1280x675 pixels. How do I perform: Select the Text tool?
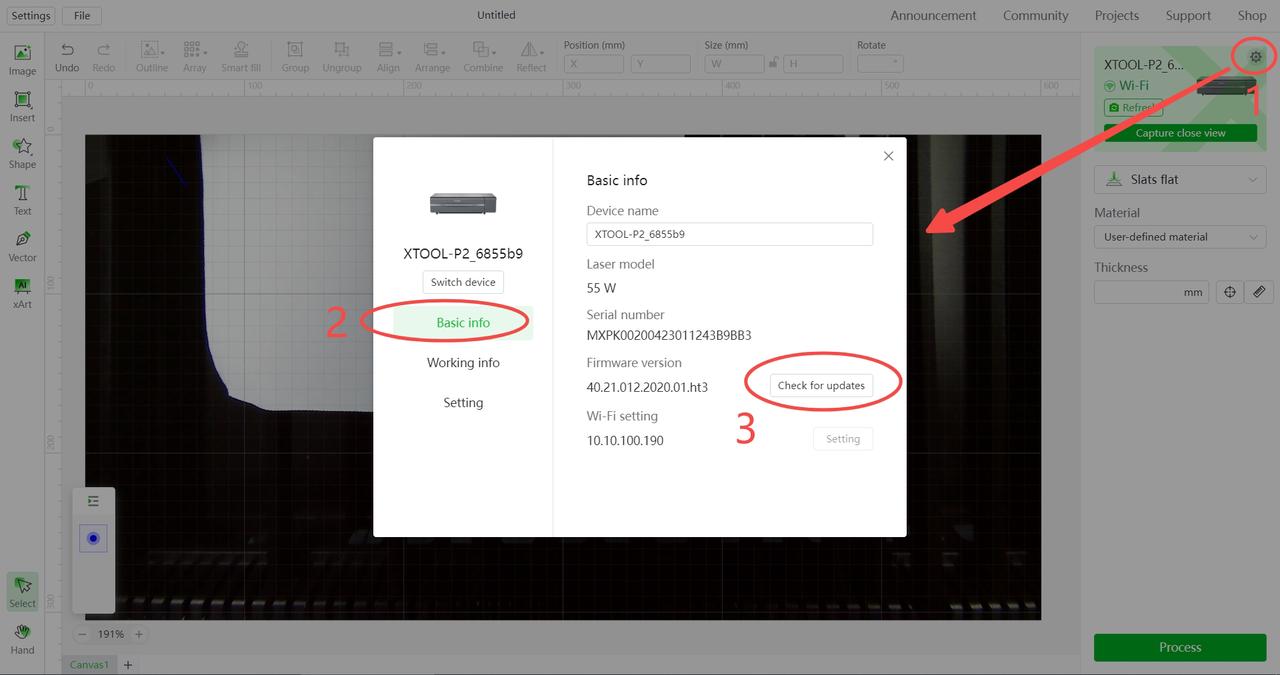tap(22, 199)
